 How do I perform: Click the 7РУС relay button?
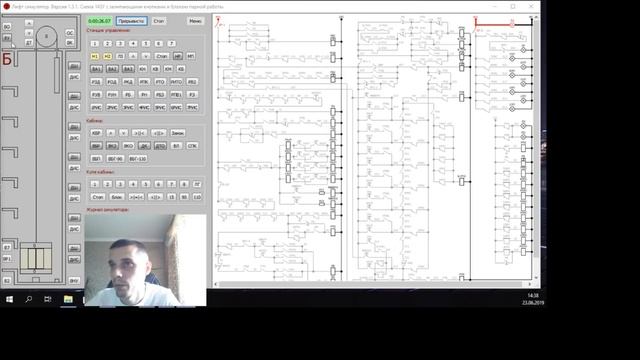(x=192, y=107)
